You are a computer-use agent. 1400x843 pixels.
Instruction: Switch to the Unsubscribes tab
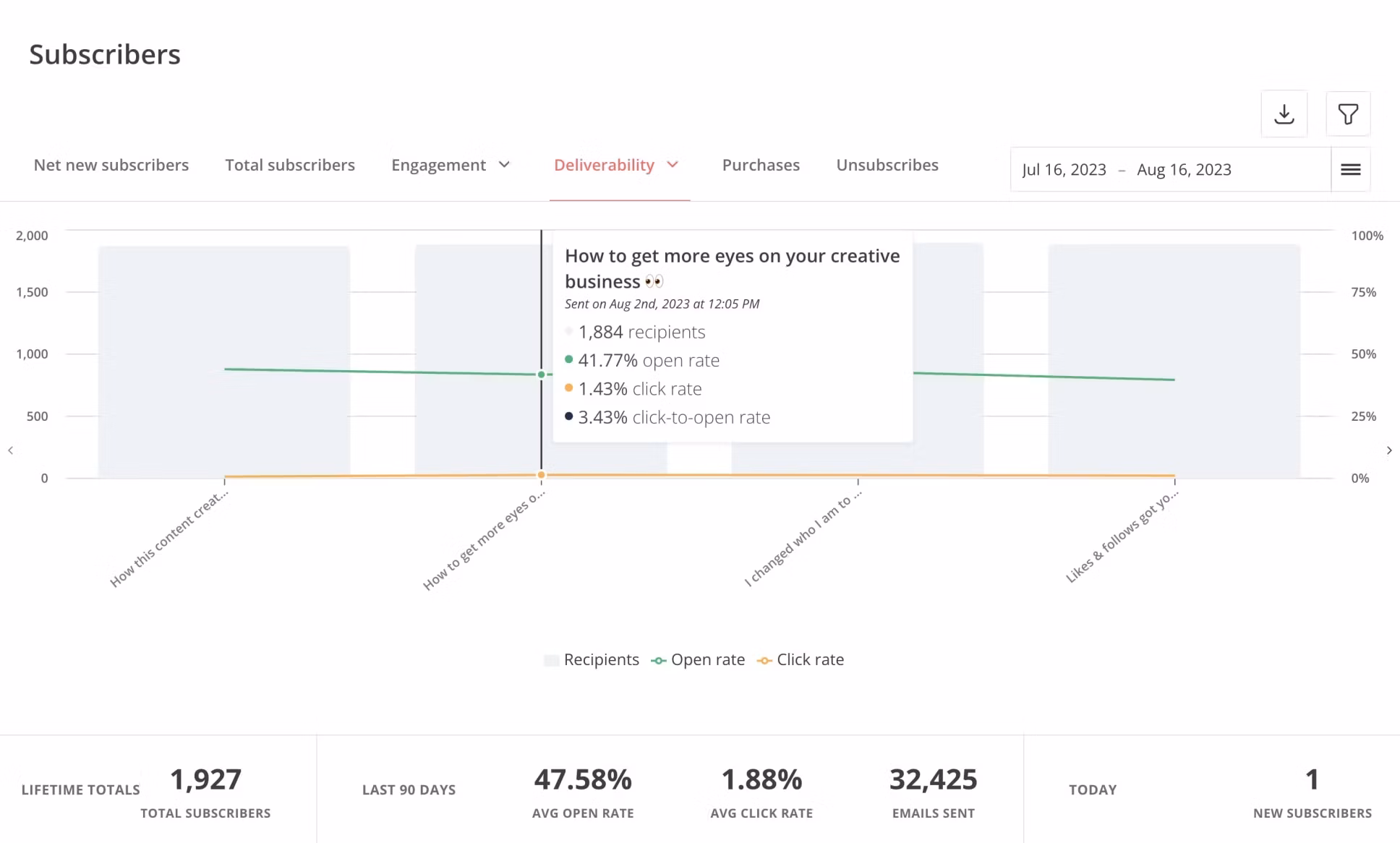(887, 165)
